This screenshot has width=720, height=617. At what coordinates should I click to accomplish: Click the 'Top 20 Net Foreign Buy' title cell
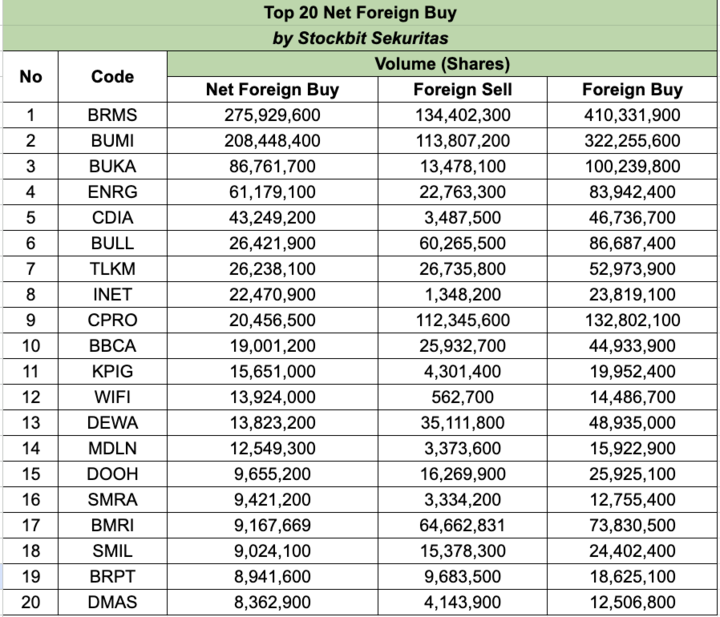click(x=360, y=14)
